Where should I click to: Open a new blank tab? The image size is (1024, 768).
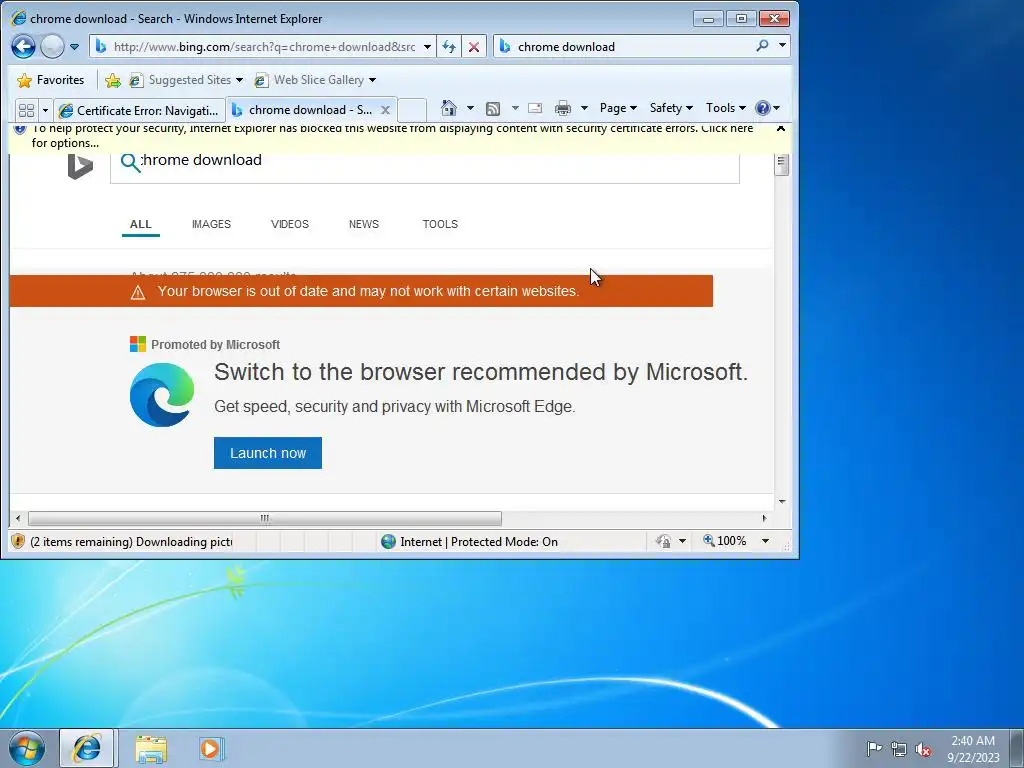(412, 110)
